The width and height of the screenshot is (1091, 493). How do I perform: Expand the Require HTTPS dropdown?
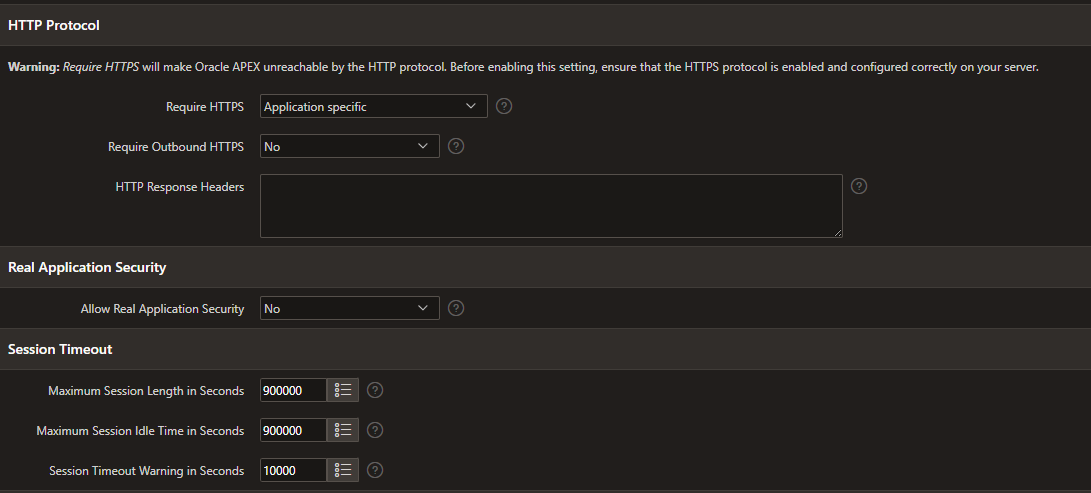coord(374,106)
